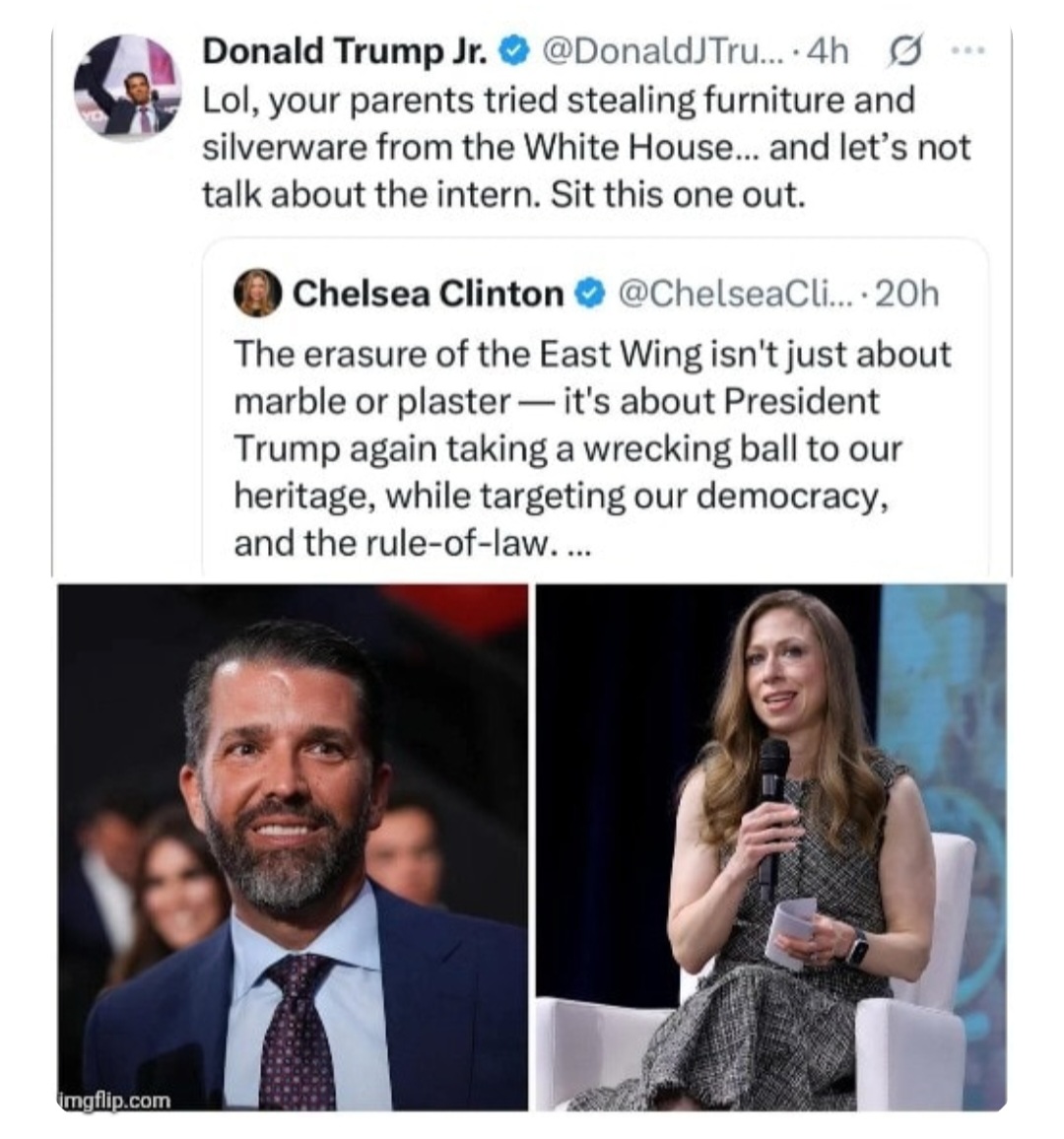The width and height of the screenshot is (1064, 1139).
Task: Click the microphone in the right photo
Action: 772,788
